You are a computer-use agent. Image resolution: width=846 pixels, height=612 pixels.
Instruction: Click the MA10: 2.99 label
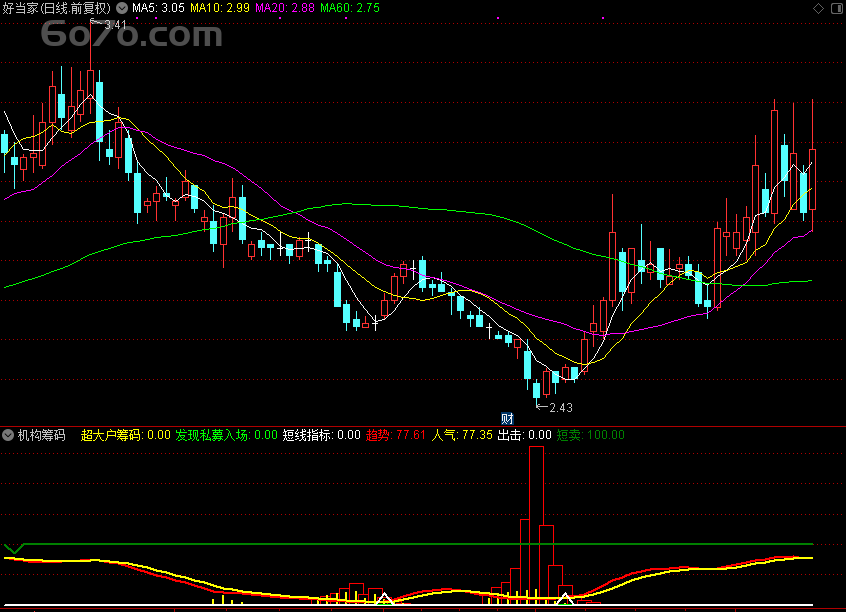[220, 8]
